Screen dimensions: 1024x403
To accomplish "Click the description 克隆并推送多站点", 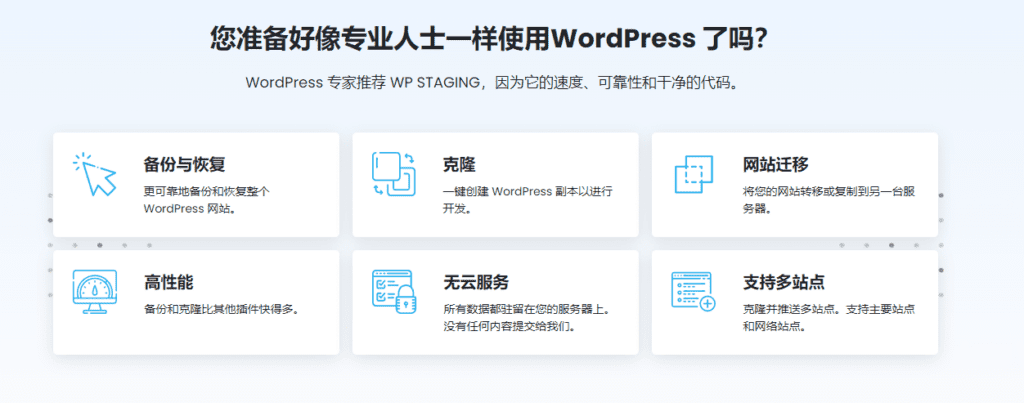I will pos(790,310).
